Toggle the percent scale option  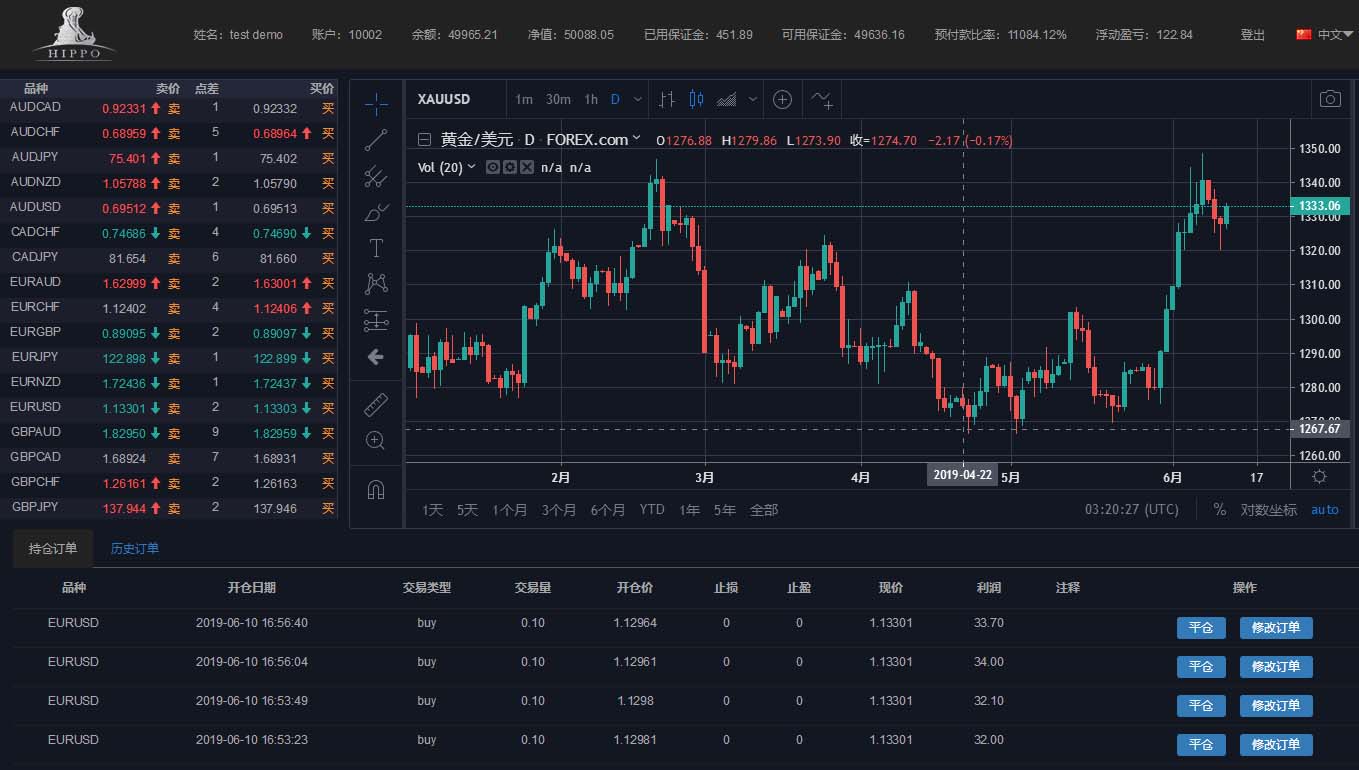[1219, 510]
